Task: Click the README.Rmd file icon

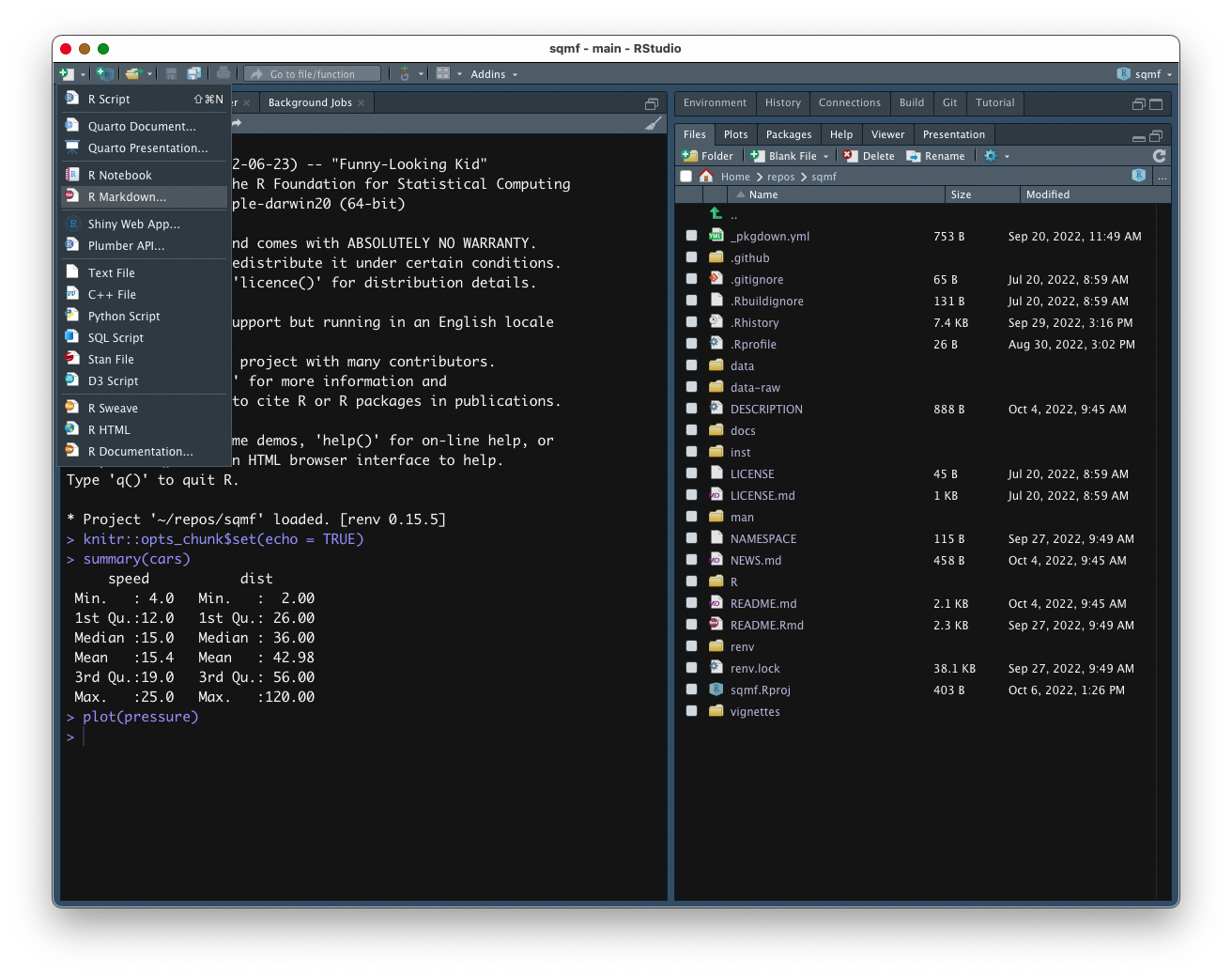Action: [x=716, y=625]
